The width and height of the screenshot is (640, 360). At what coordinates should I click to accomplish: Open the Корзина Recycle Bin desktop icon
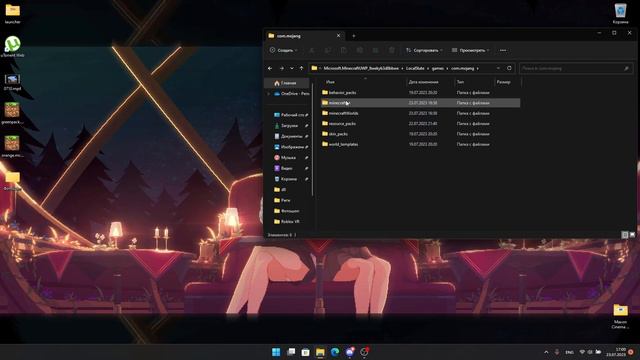coord(620,13)
